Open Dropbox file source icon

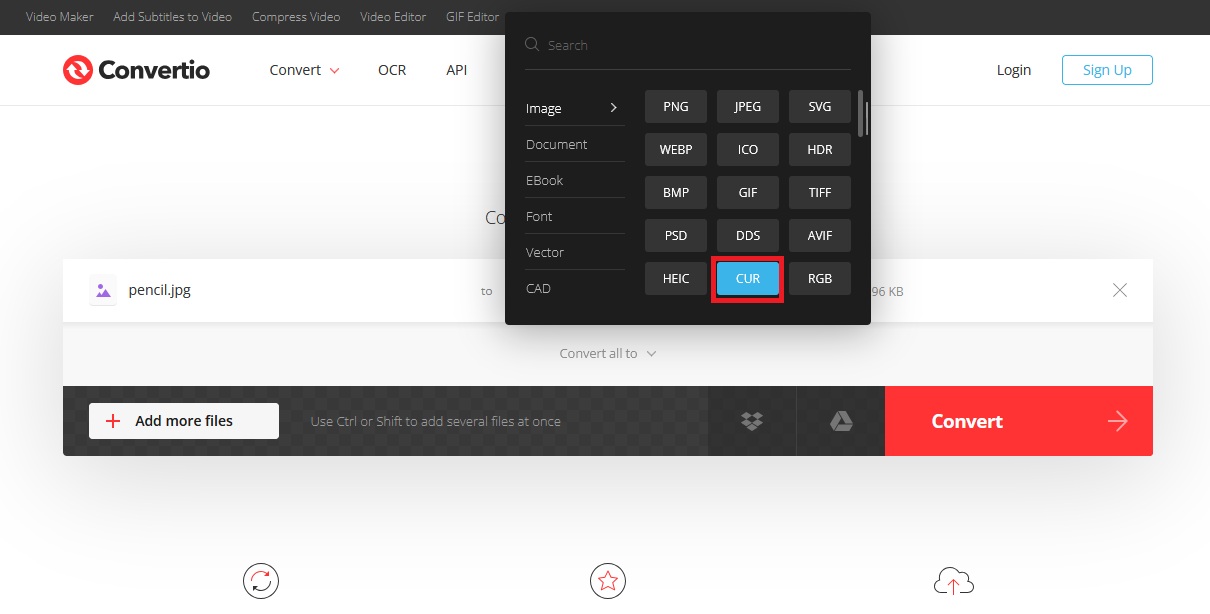pos(752,421)
